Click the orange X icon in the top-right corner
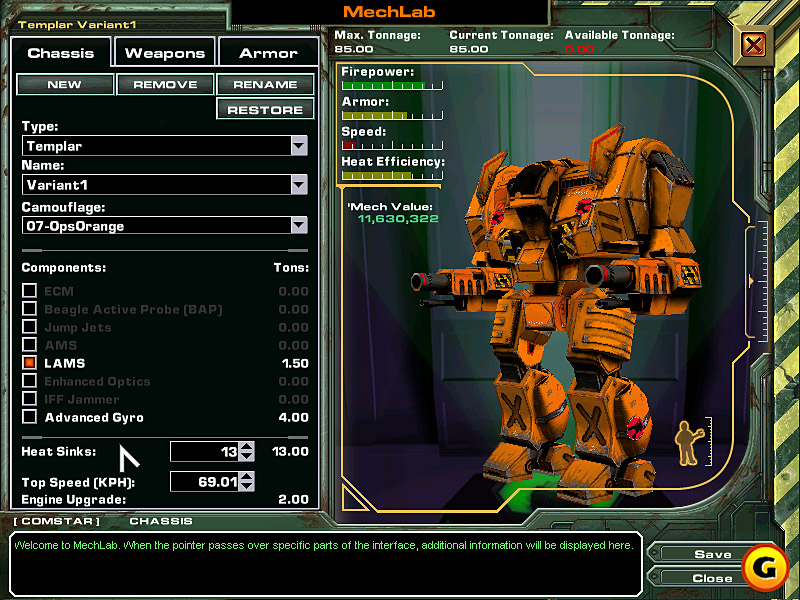This screenshot has width=800, height=600. 755,45
